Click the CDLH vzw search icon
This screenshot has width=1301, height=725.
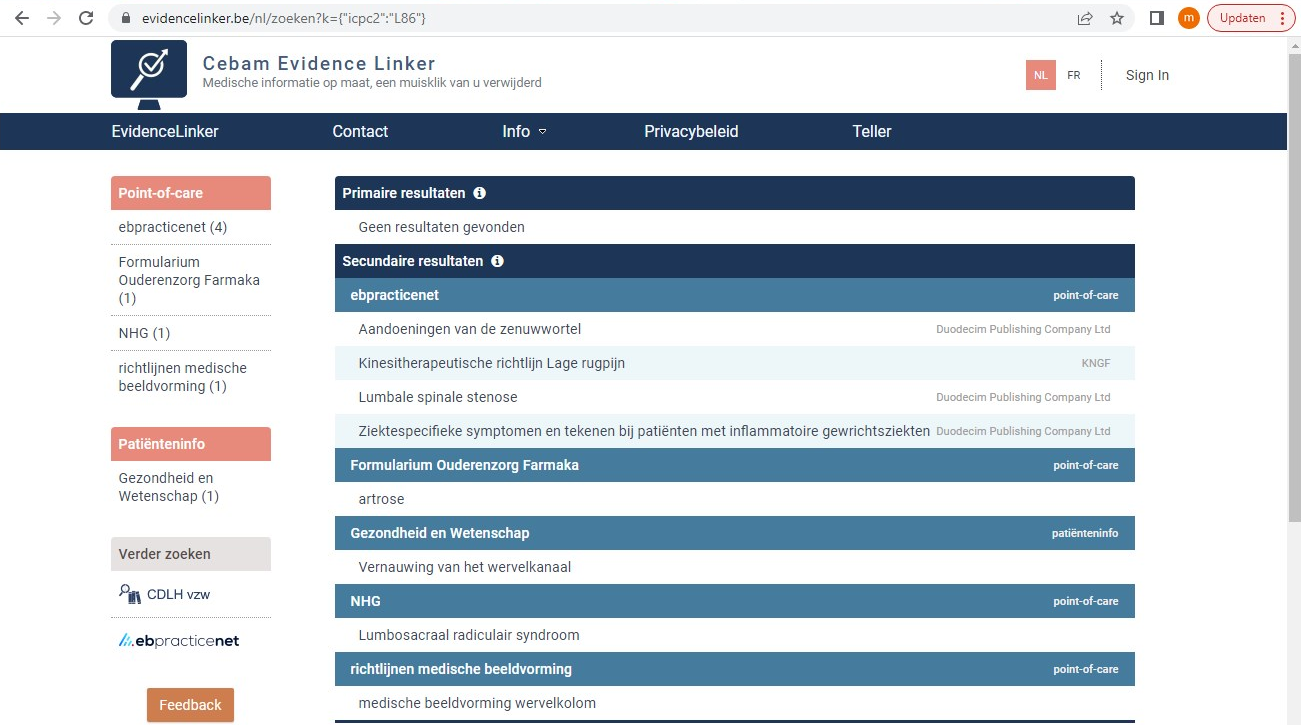click(x=130, y=594)
